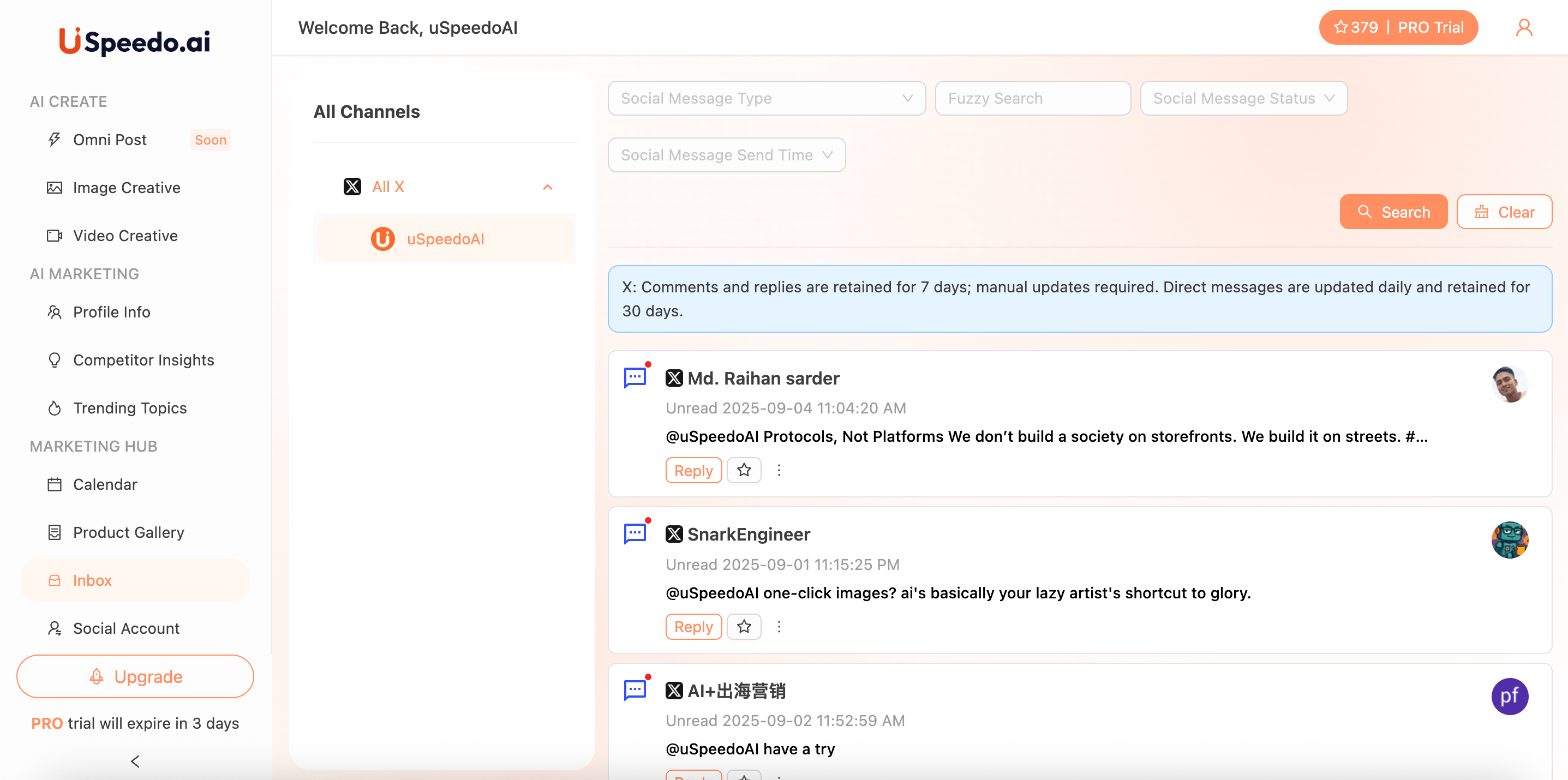Favorite the SnarkEngineer comment

tap(744, 626)
